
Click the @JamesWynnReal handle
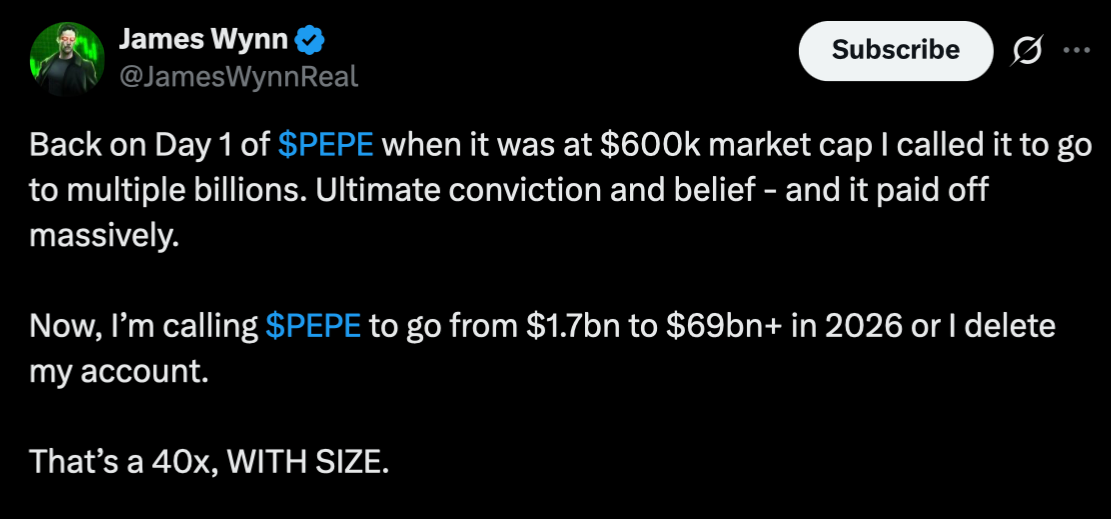pos(238,76)
